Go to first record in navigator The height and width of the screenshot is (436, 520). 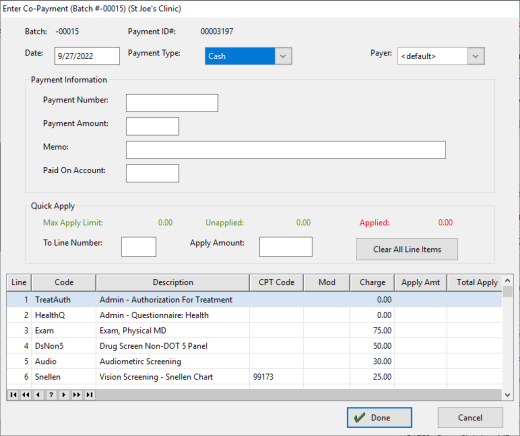point(13,395)
